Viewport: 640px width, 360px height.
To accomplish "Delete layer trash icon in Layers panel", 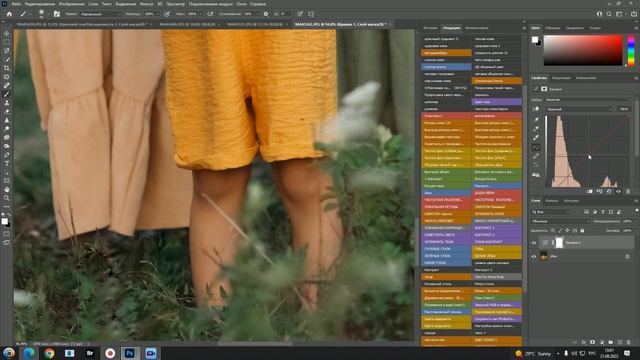I will (629, 342).
